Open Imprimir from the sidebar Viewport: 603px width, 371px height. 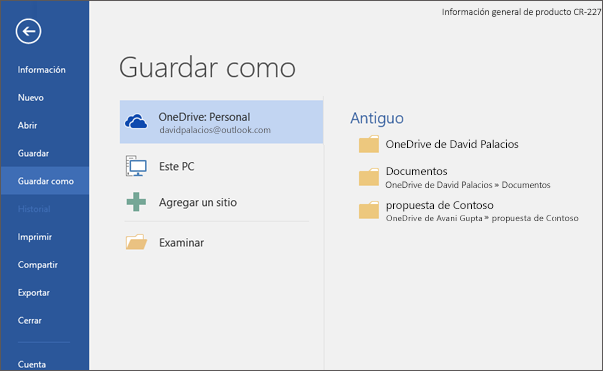35,237
